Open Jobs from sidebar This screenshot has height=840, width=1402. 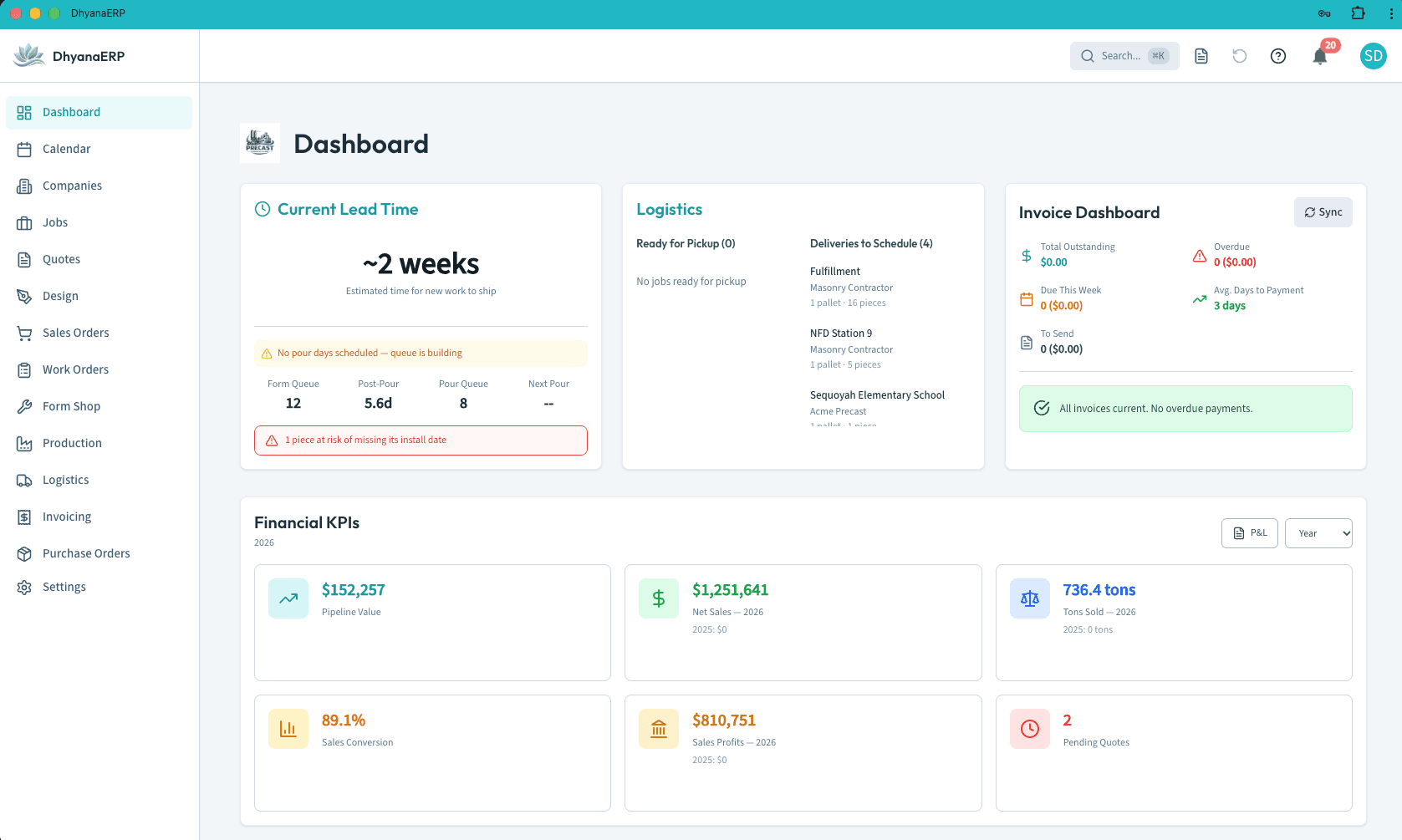click(x=99, y=222)
